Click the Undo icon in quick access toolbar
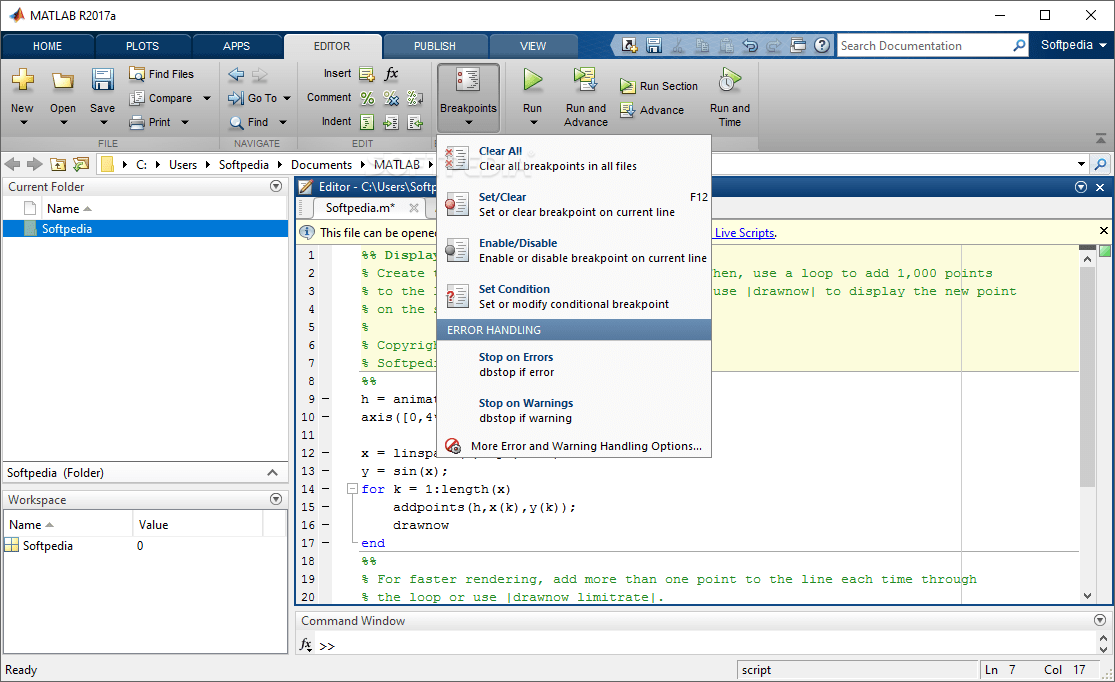This screenshot has height=682, width=1115. point(749,46)
